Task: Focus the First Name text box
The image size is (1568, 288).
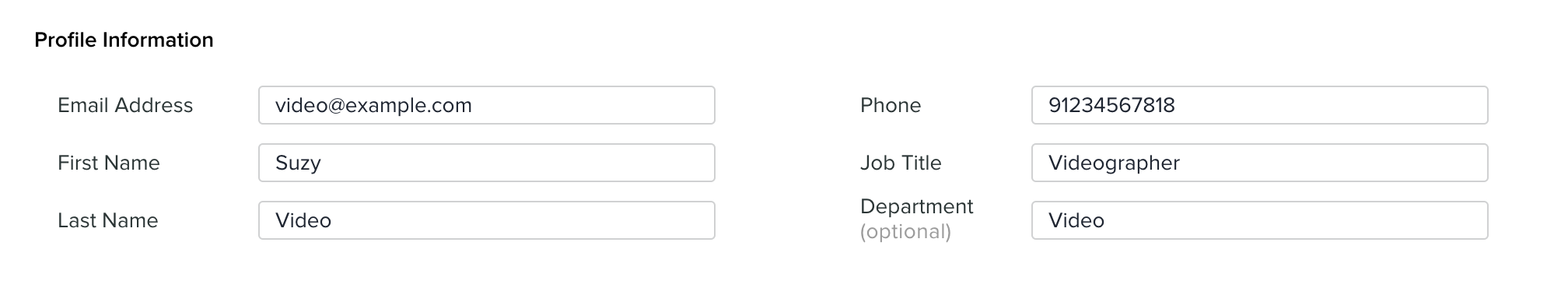Action: coord(486,163)
